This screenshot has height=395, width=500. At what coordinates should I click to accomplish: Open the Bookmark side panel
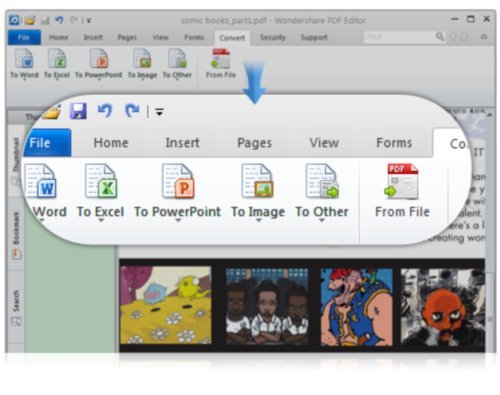pyautogui.click(x=16, y=234)
